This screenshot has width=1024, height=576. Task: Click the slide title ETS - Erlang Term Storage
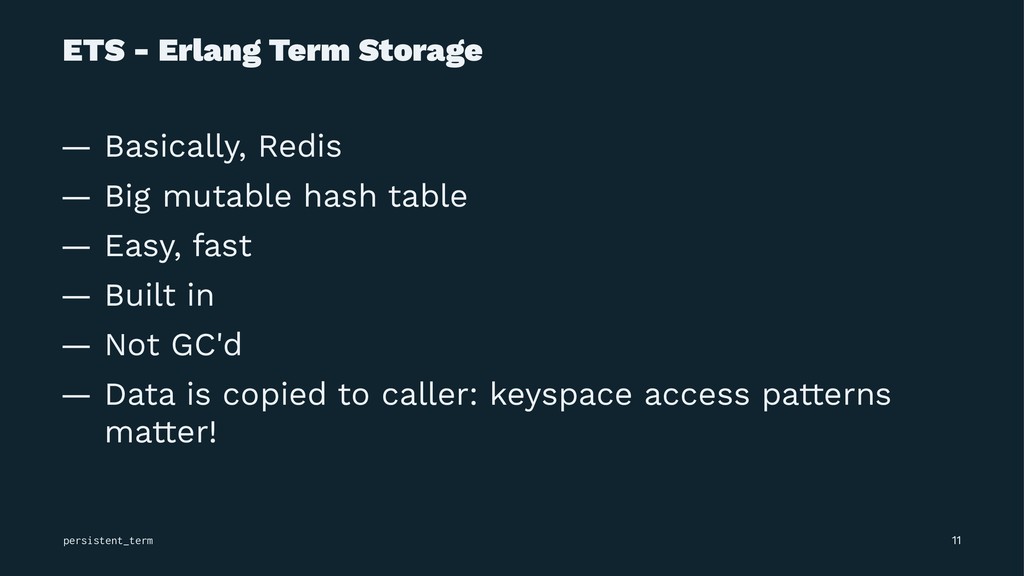(x=272, y=51)
